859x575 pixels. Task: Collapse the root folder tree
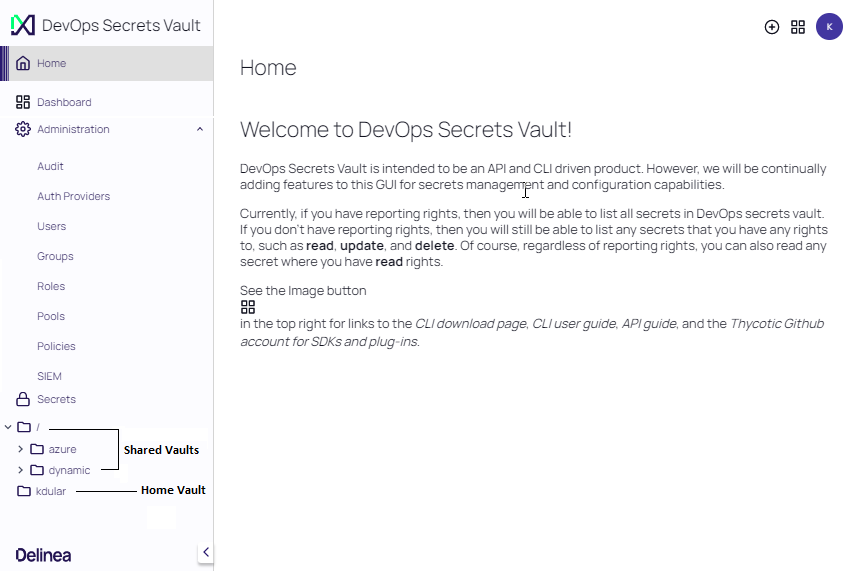(x=8, y=427)
